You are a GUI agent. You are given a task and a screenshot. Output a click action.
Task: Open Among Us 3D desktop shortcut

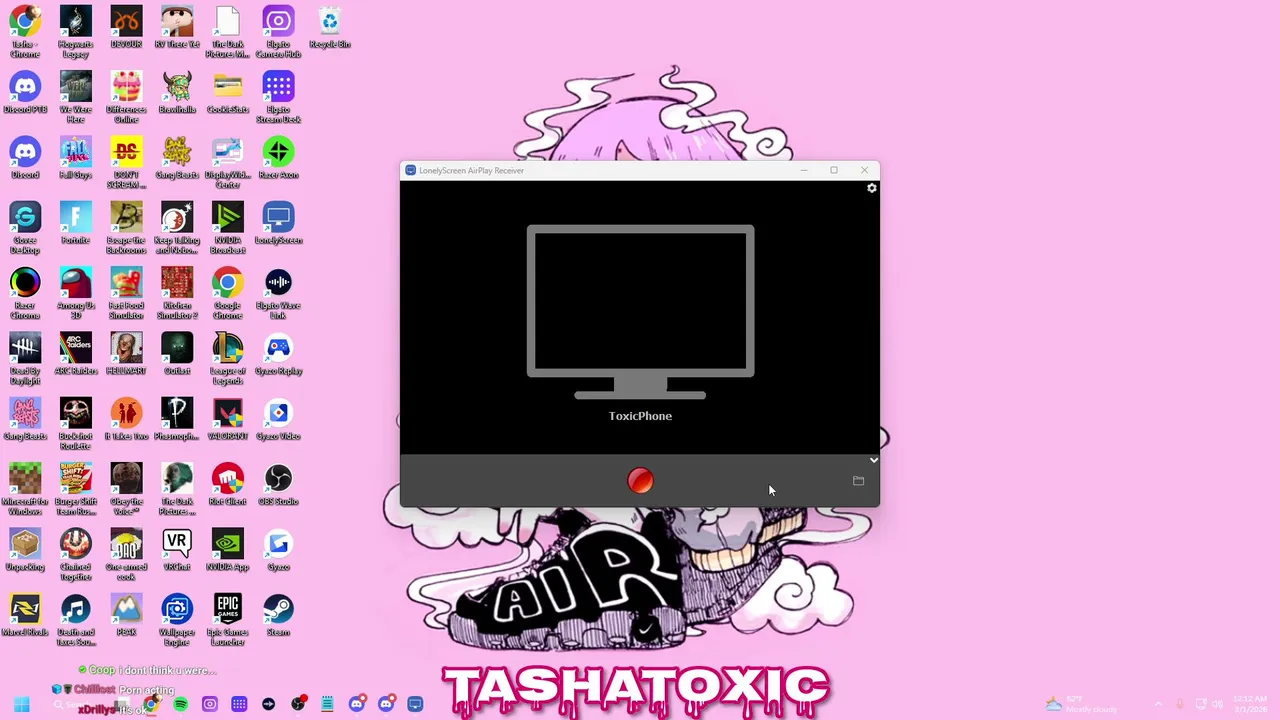[76, 291]
